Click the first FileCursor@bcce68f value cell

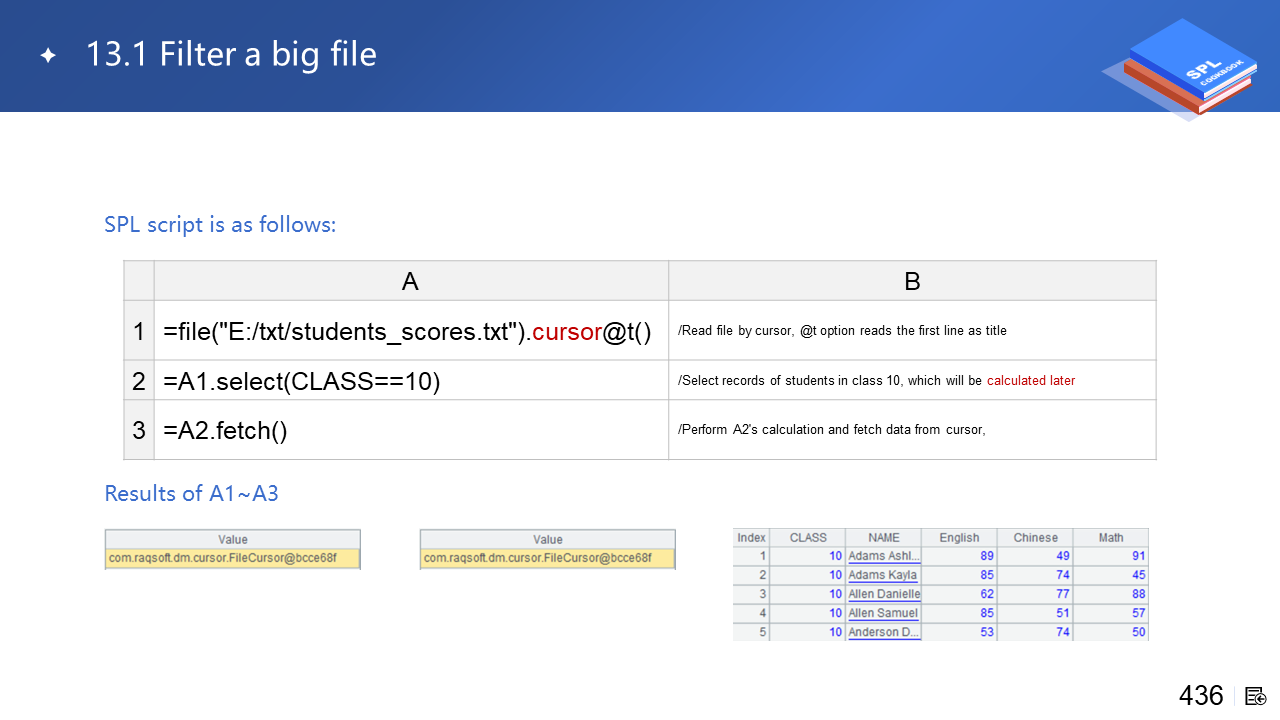click(232, 558)
